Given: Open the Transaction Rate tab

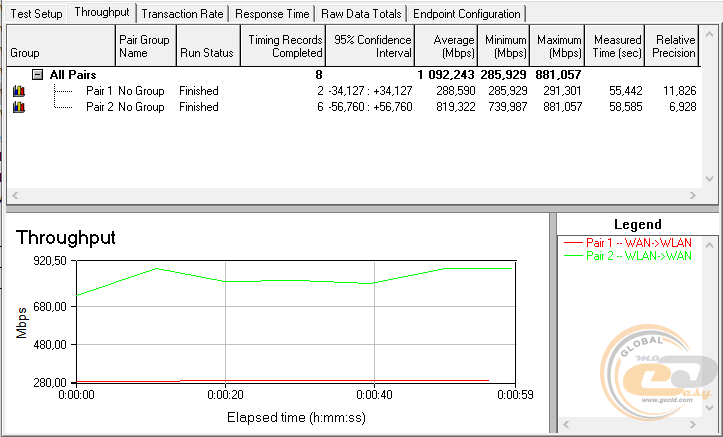Looking at the screenshot, I should pyautogui.click(x=183, y=14).
